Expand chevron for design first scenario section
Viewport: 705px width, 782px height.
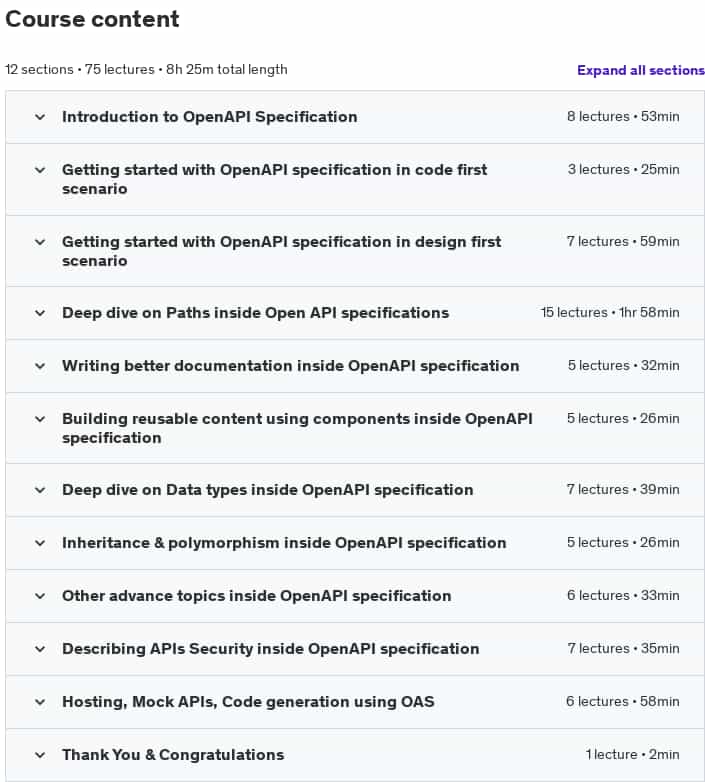tap(40, 242)
